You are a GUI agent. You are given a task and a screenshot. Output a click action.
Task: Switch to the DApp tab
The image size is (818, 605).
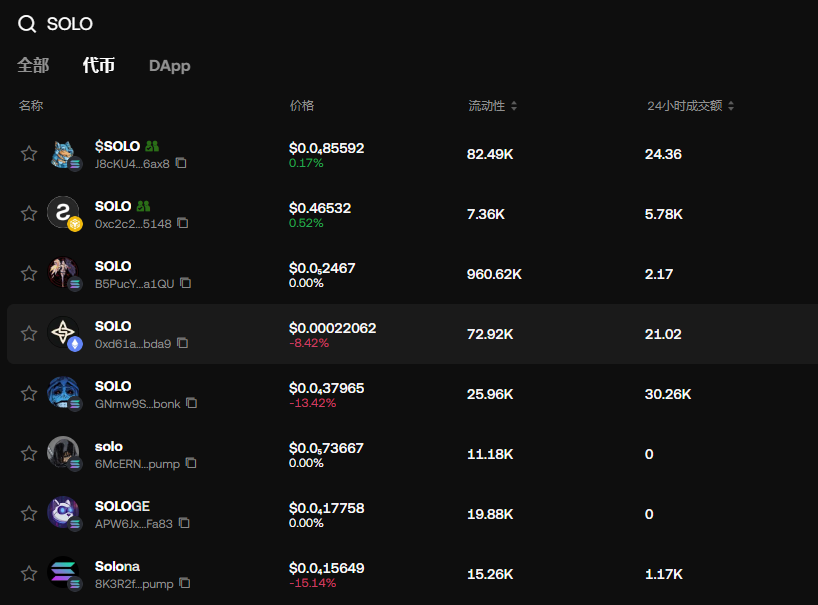169,66
